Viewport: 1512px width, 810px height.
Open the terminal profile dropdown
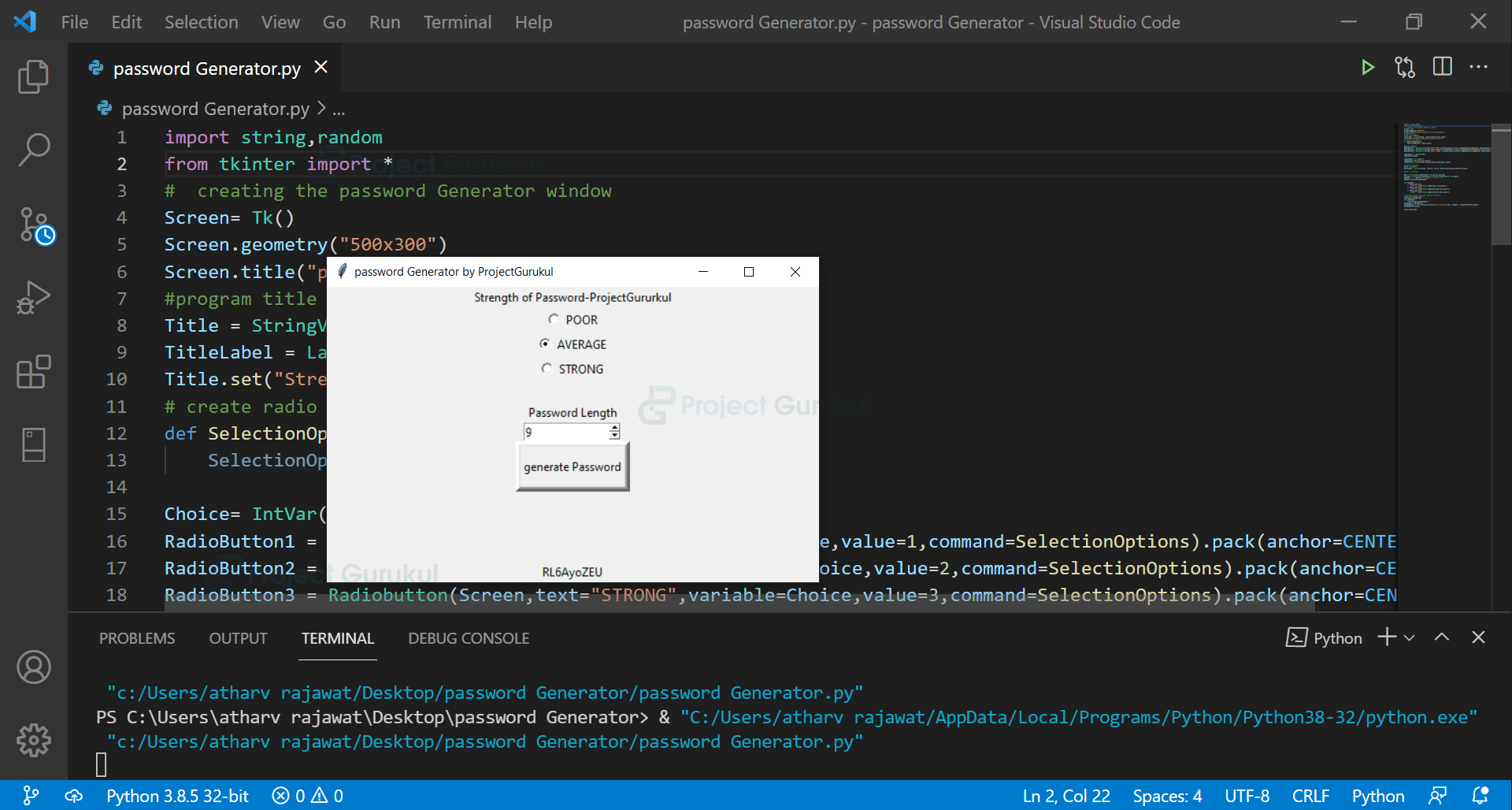[1410, 637]
